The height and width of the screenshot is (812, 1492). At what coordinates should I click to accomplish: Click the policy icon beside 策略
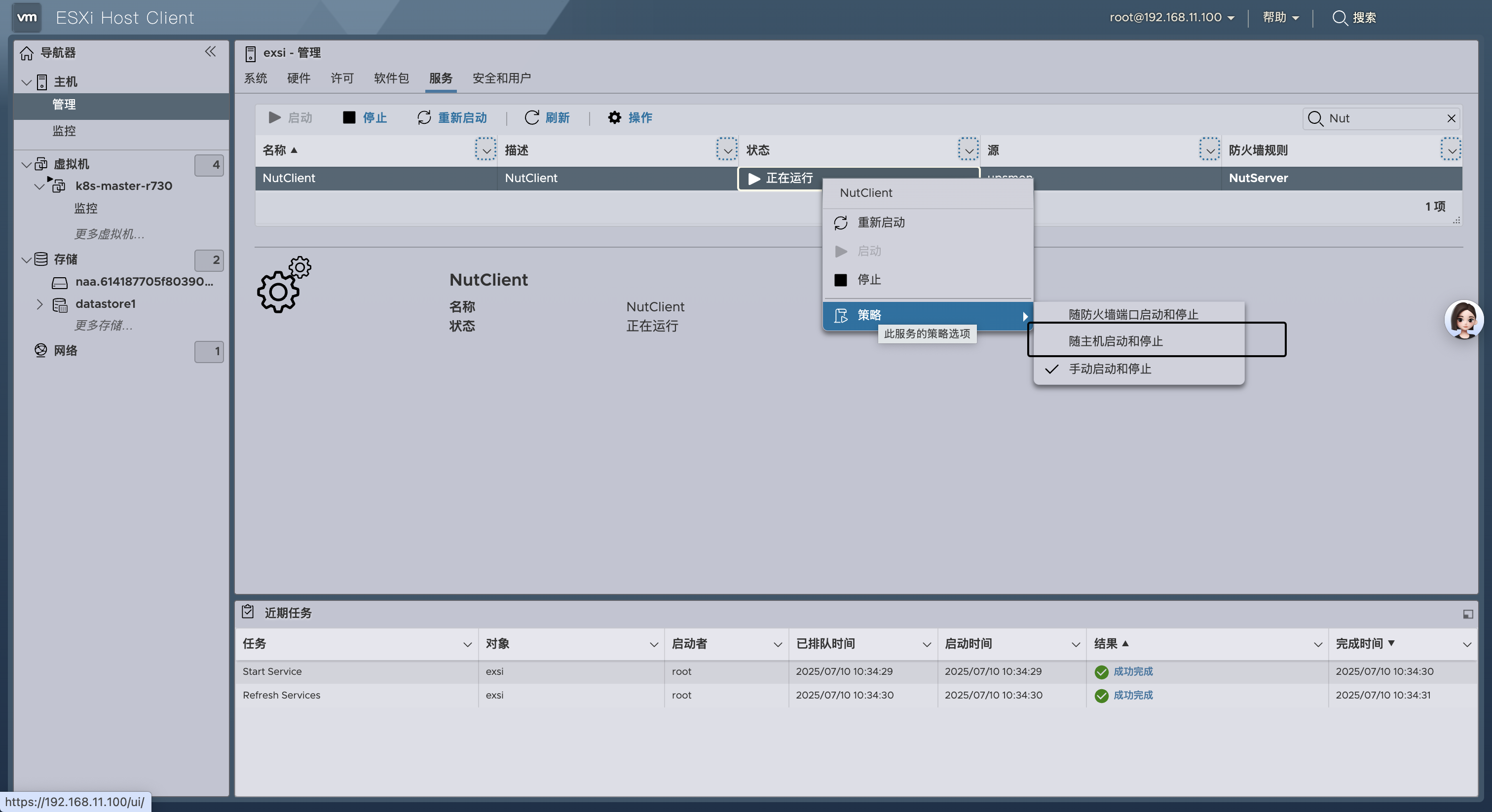840,316
